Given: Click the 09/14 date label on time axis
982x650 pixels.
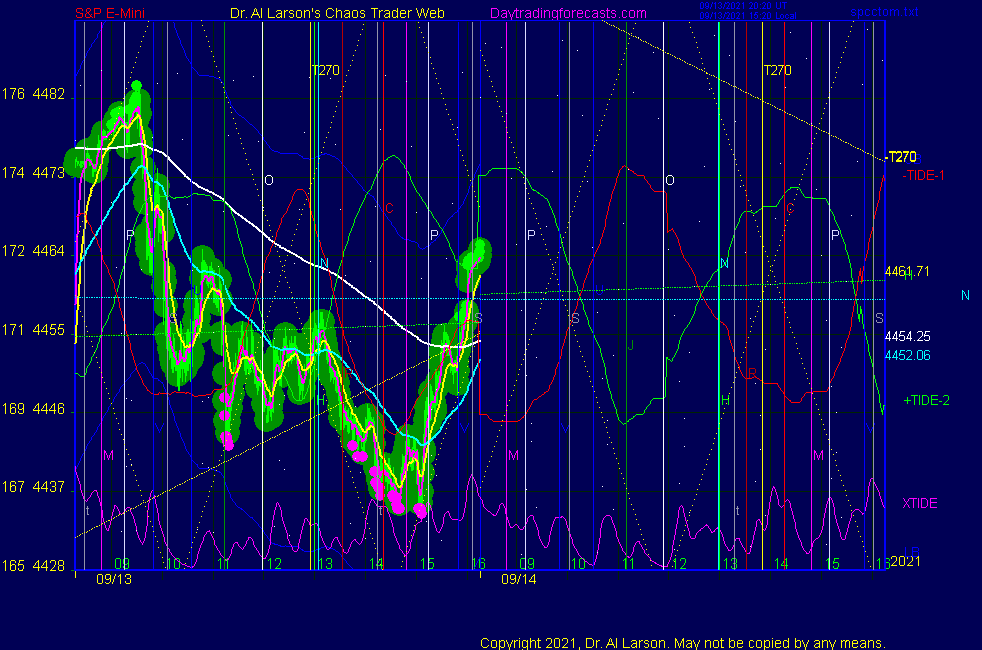Looking at the screenshot, I should (x=519, y=579).
